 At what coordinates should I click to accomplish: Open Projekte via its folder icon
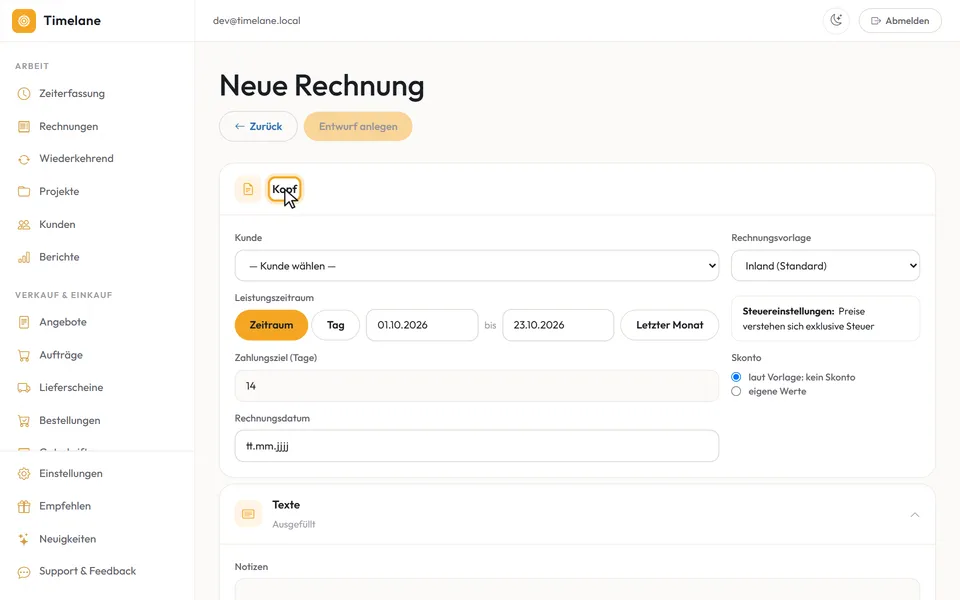tap(24, 192)
